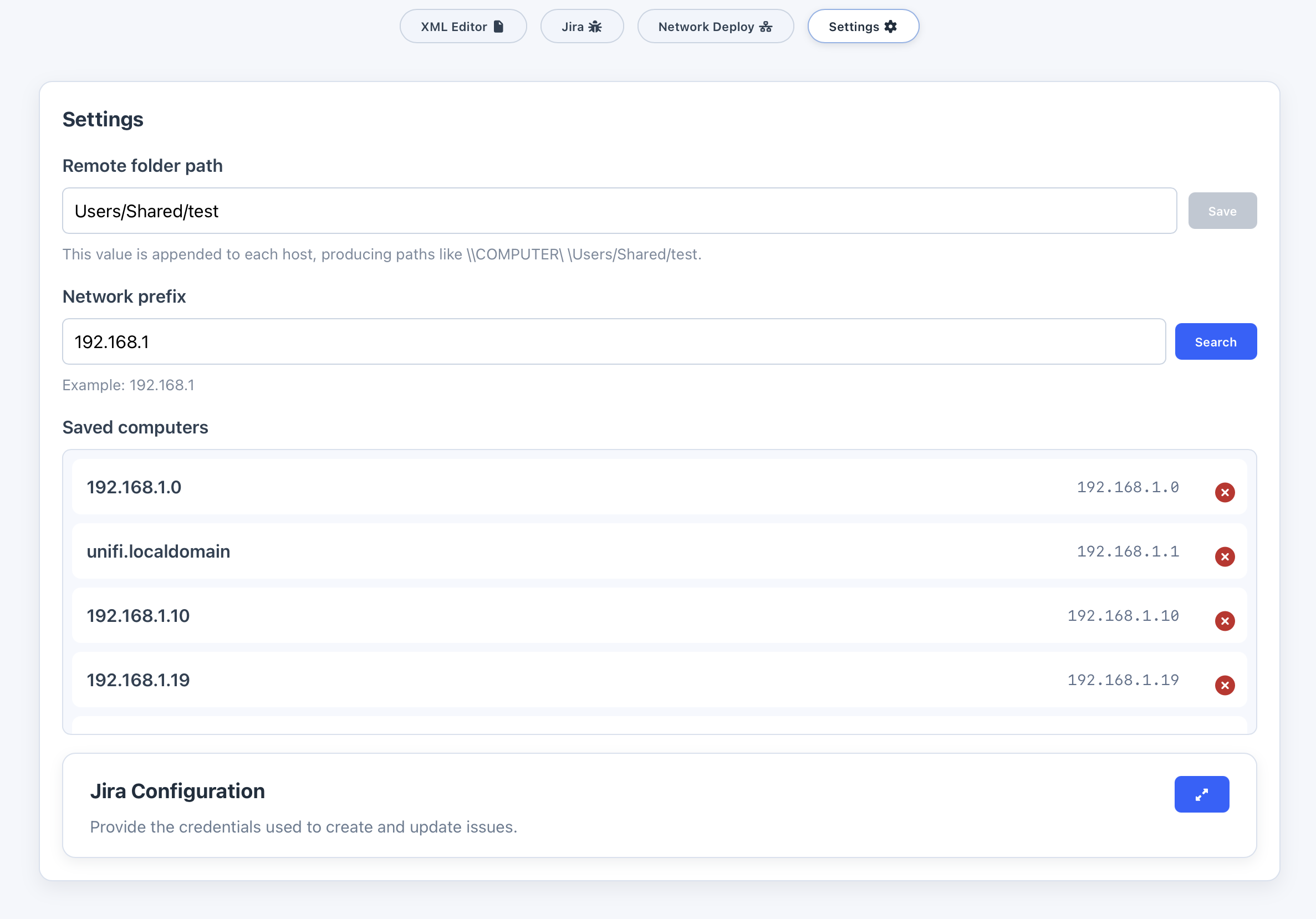Image resolution: width=1316 pixels, height=919 pixels.
Task: Expand the Jira Configuration section
Action: click(x=1201, y=794)
